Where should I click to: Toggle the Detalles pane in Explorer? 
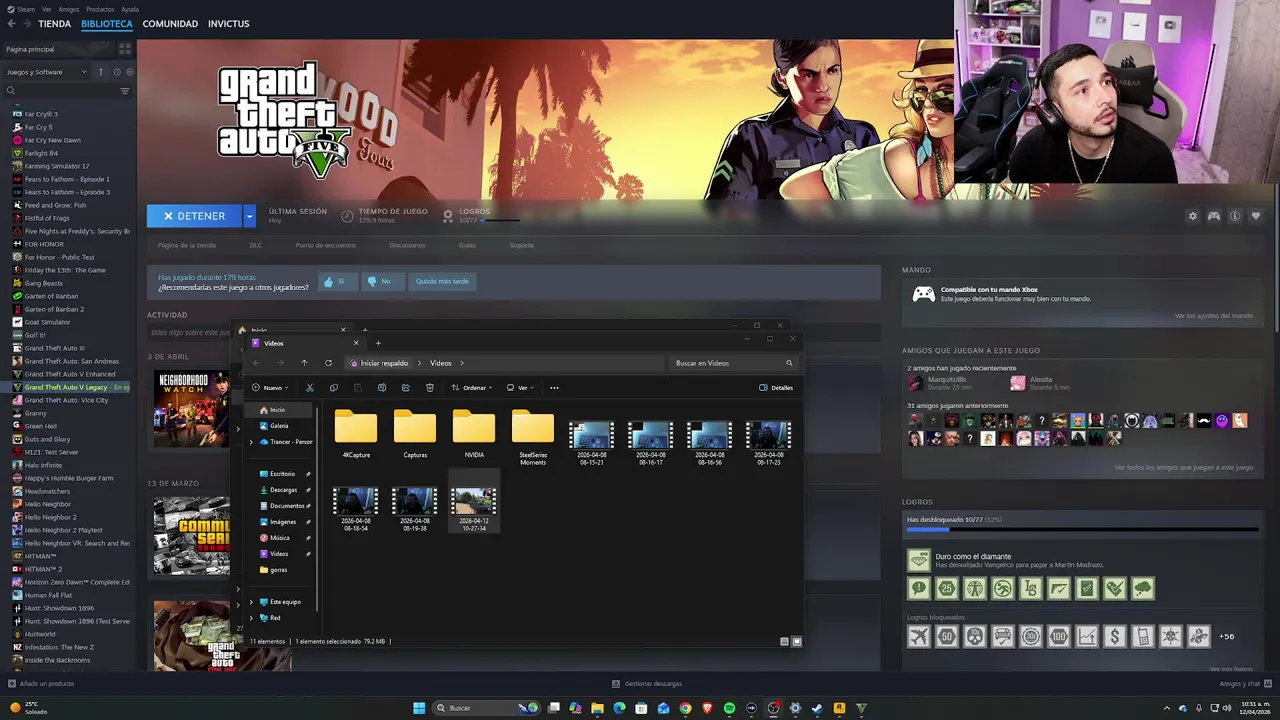click(776, 388)
